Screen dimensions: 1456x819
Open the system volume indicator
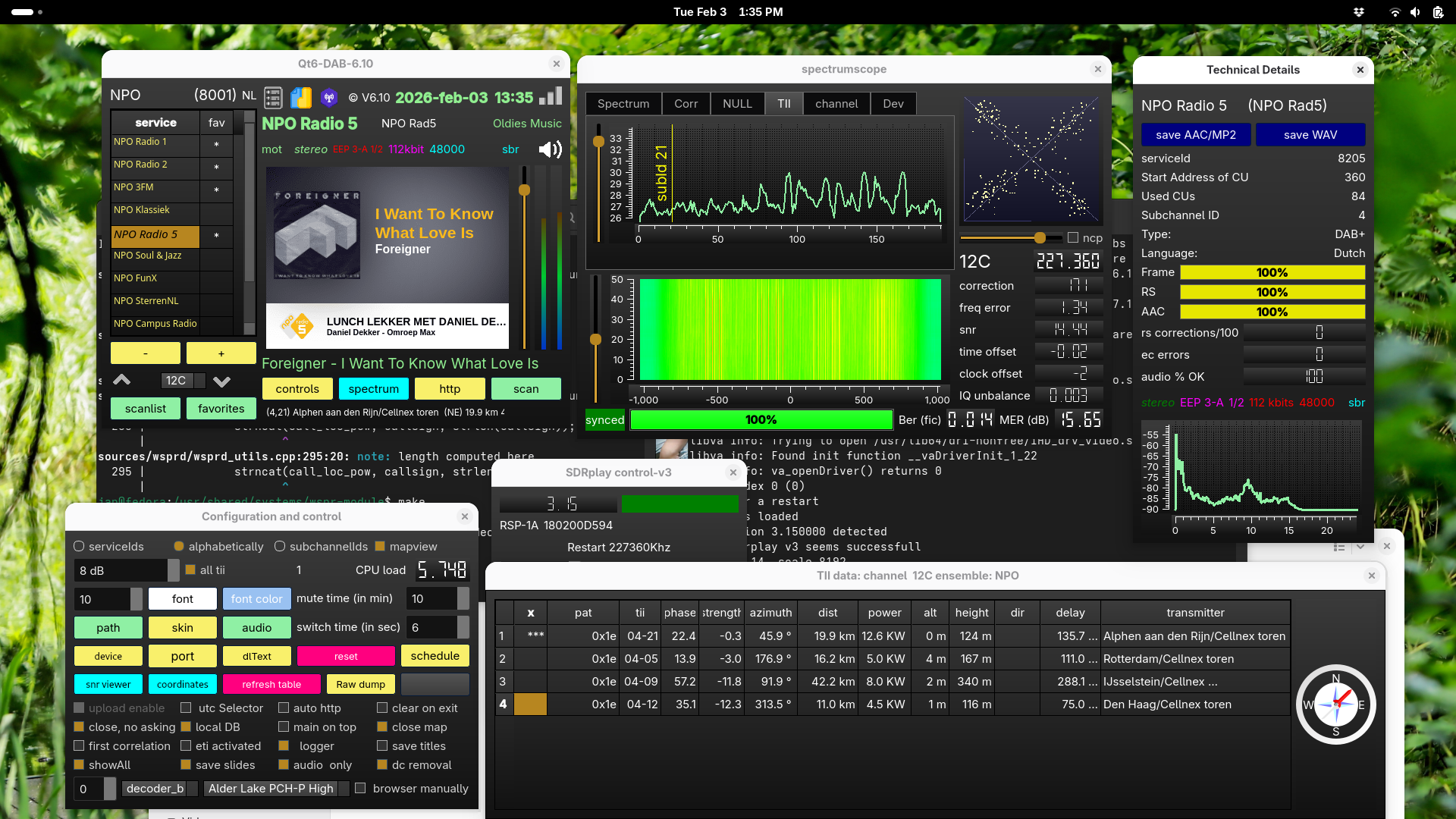point(1415,12)
